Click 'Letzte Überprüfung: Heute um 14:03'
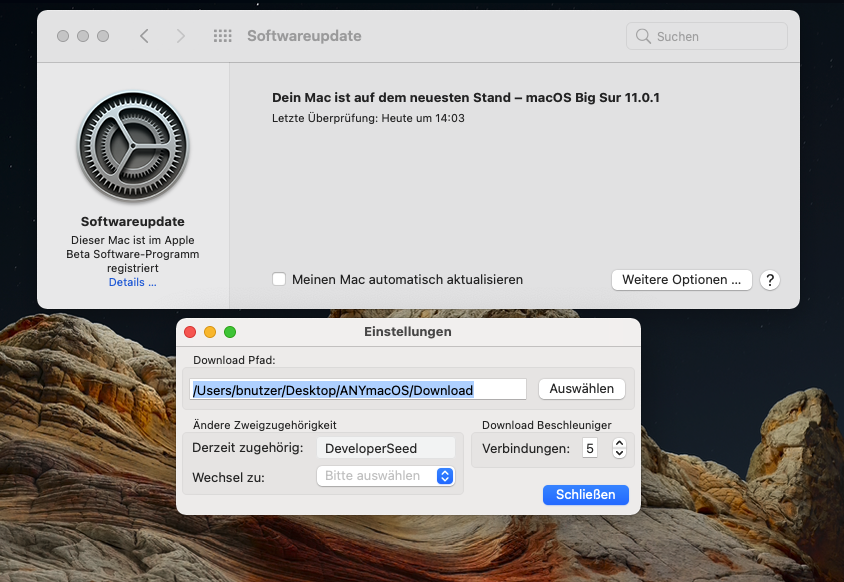Screen dimensions: 844x582 [x=368, y=118]
